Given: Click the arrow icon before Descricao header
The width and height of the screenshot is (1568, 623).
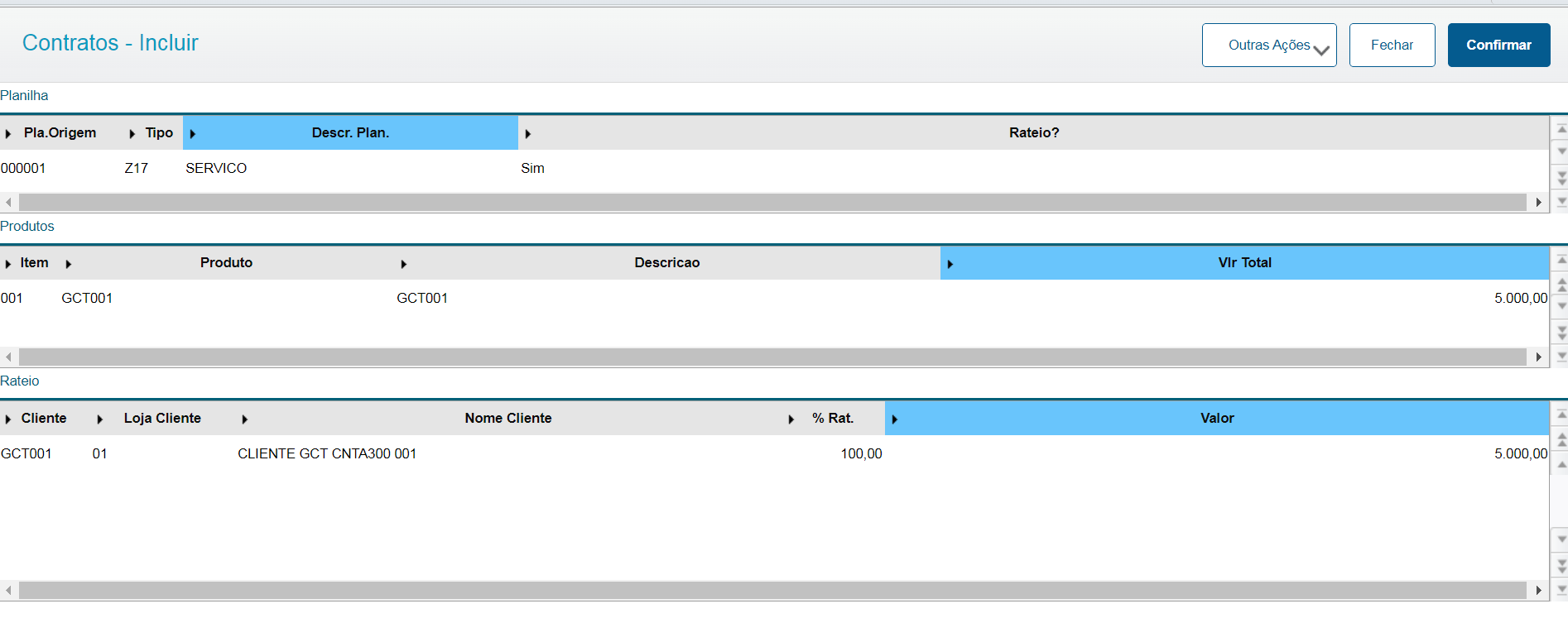Looking at the screenshot, I should coord(404,264).
